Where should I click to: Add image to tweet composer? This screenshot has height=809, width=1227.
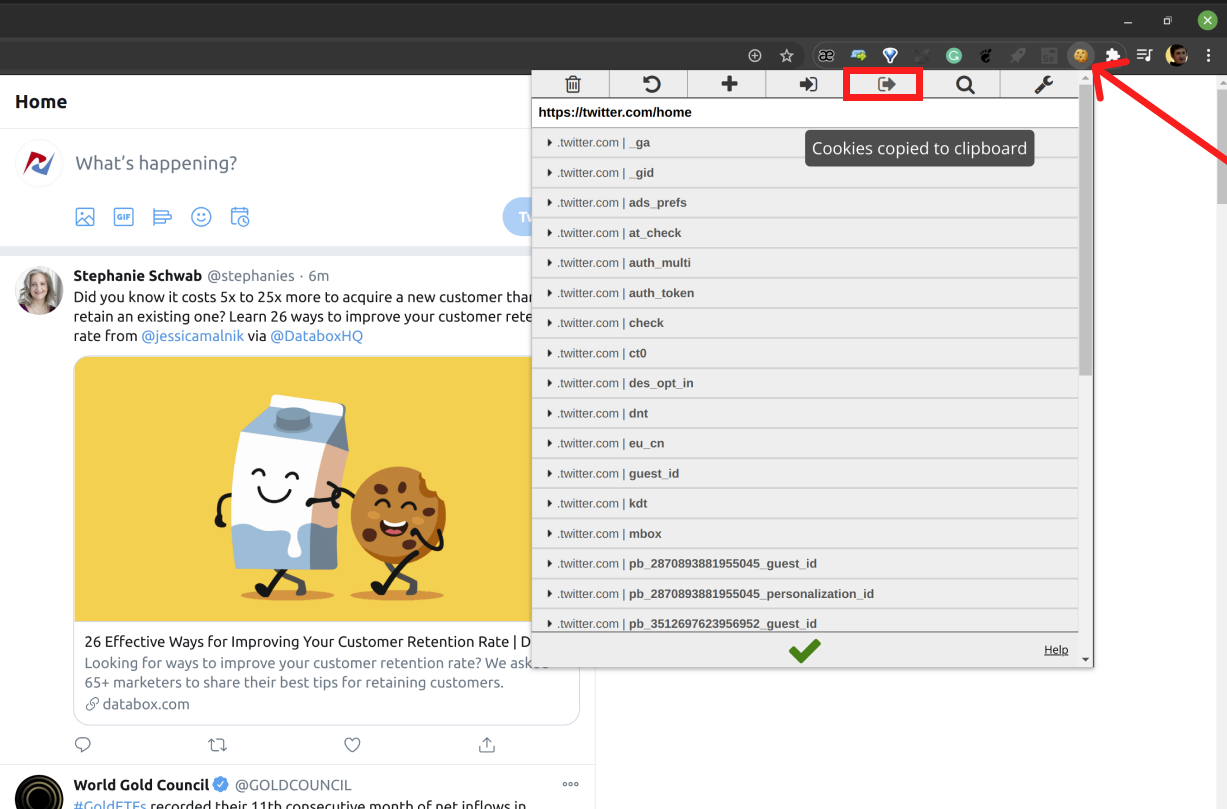coord(85,216)
